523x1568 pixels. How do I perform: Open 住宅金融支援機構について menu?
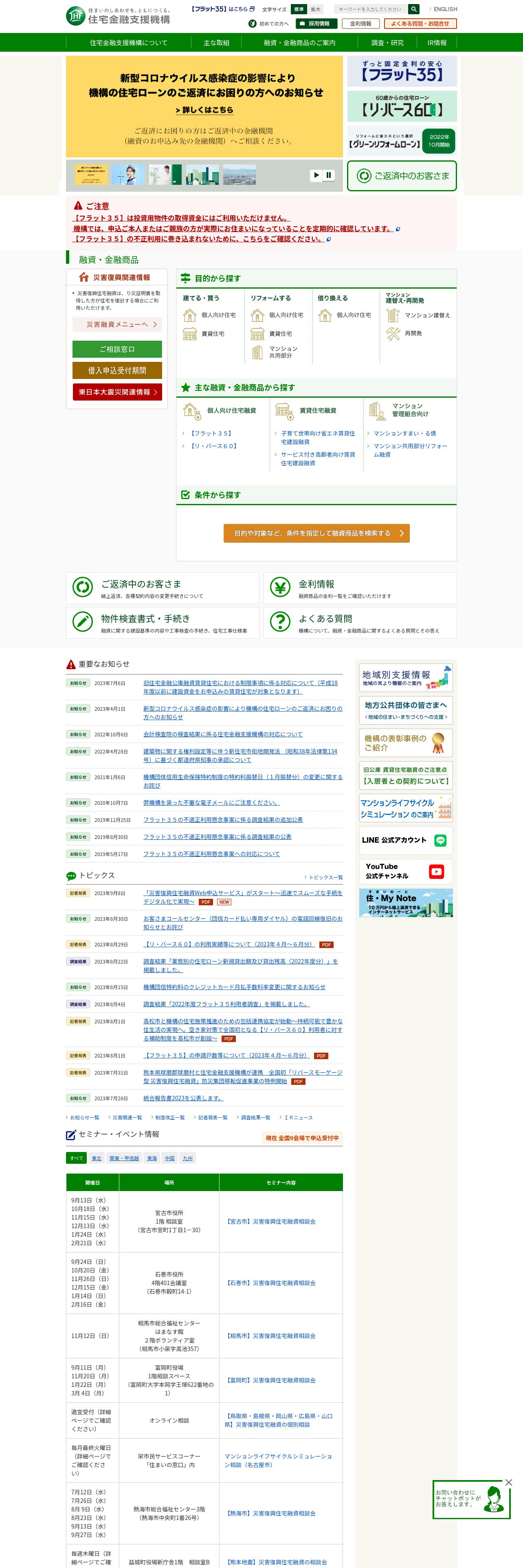pyautogui.click(x=128, y=43)
